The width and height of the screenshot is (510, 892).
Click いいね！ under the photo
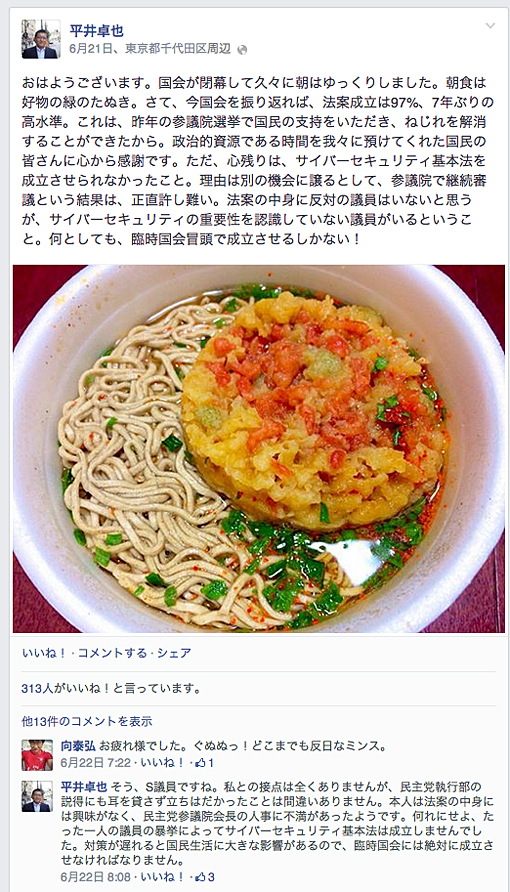tap(40, 653)
